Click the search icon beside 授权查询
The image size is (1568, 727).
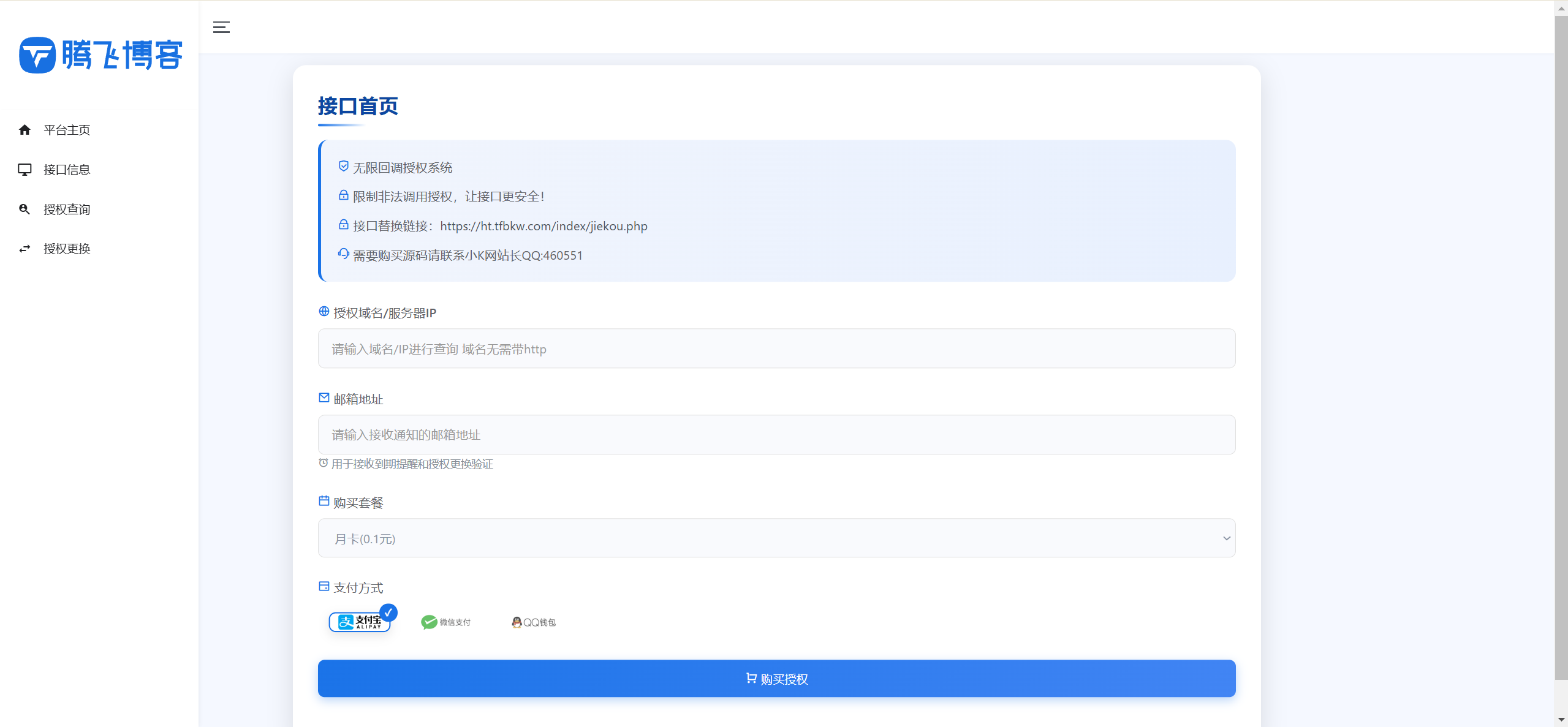point(25,209)
